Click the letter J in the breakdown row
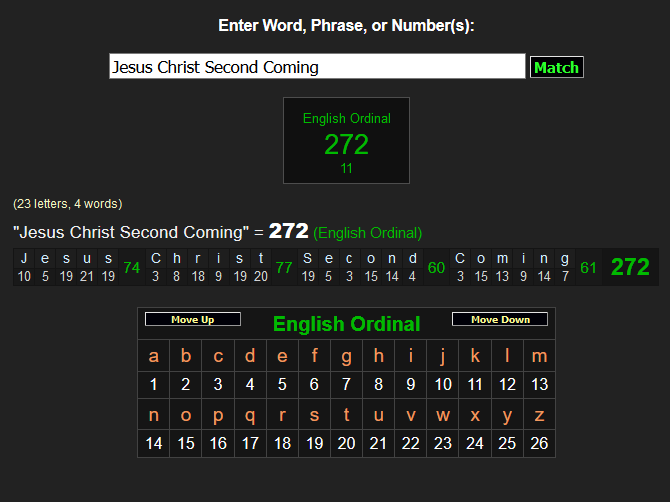Viewport: 670px width, 502px height. click(x=24, y=258)
